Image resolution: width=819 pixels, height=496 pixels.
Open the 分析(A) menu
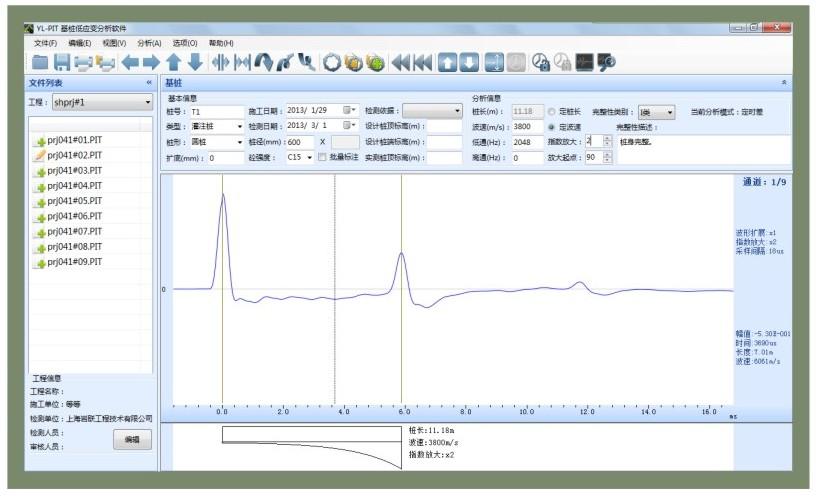pyautogui.click(x=149, y=43)
